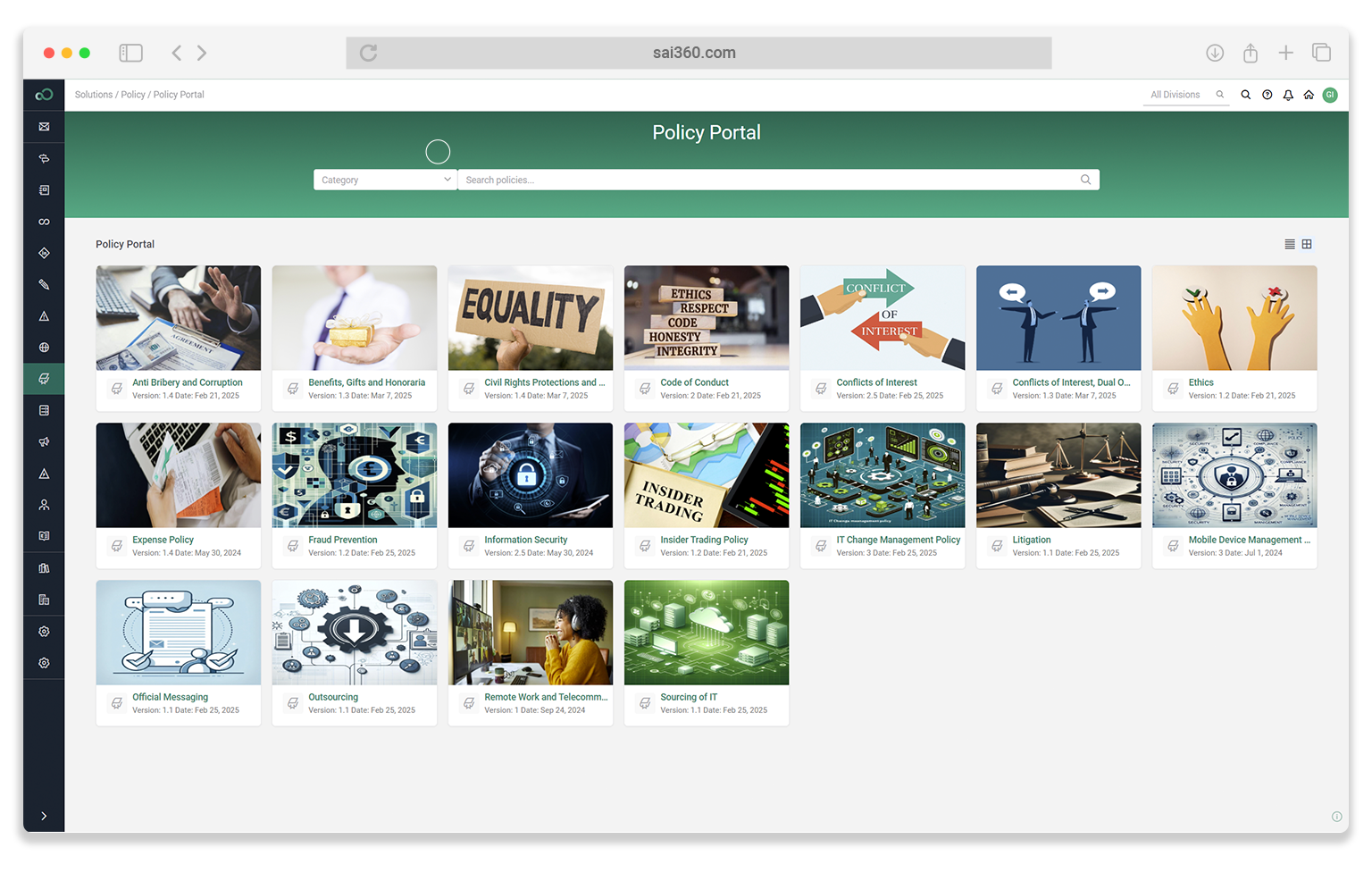This screenshot has height=881, width=1372.
Task: Click the open book icon in sidebar
Action: (x=44, y=536)
